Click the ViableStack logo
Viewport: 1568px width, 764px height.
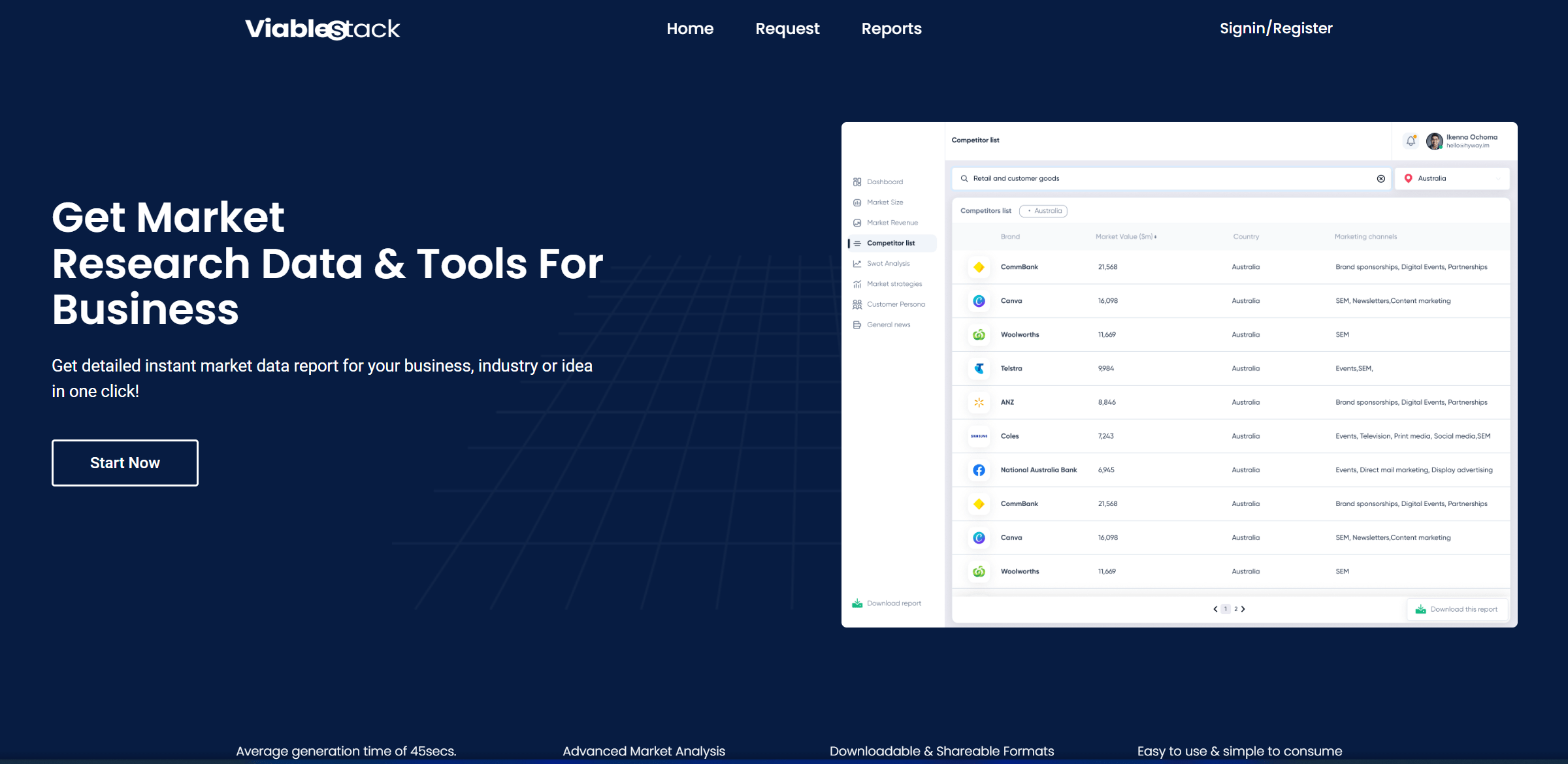pos(322,29)
